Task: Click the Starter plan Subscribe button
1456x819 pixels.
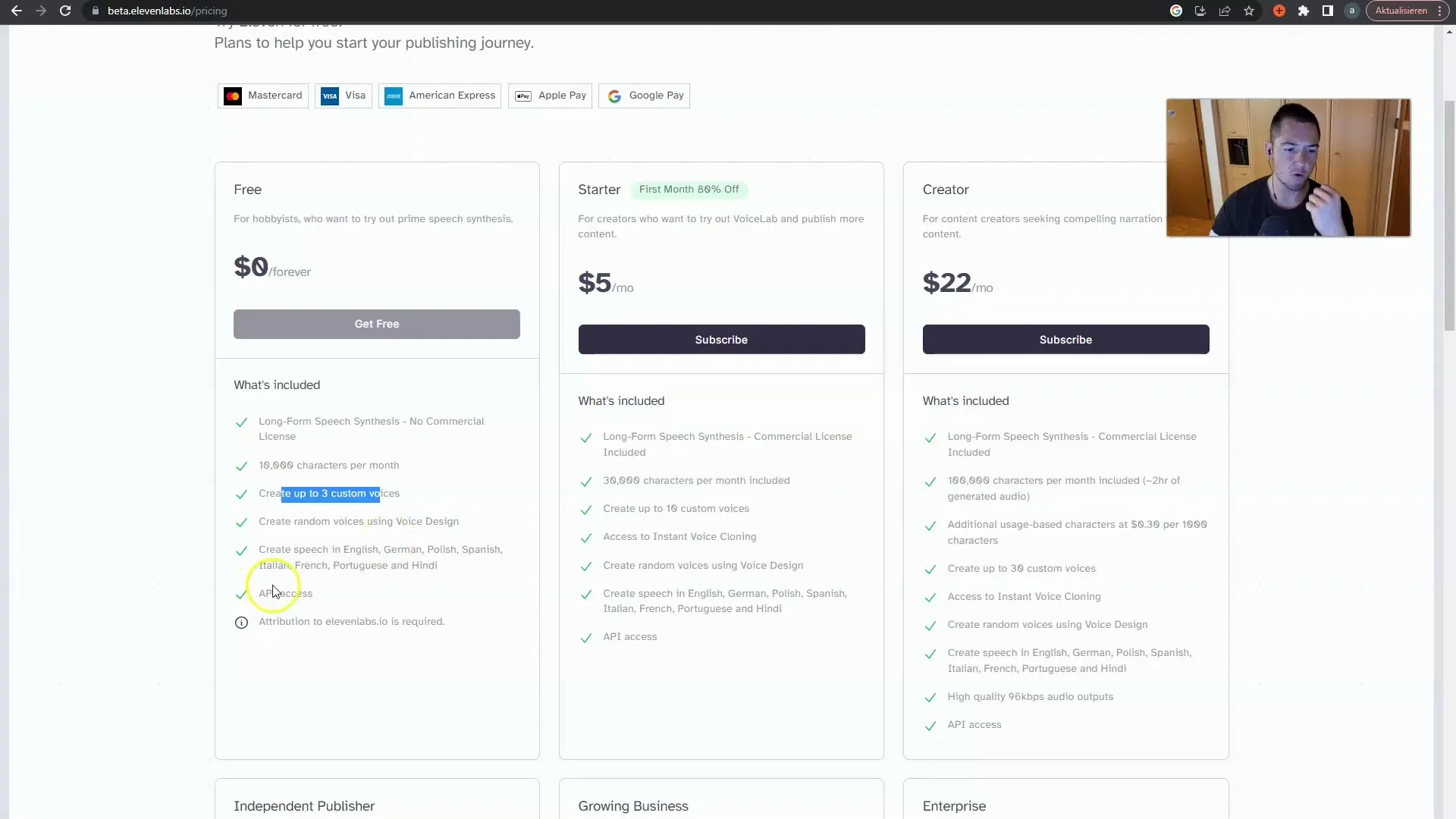Action: pyautogui.click(x=721, y=339)
